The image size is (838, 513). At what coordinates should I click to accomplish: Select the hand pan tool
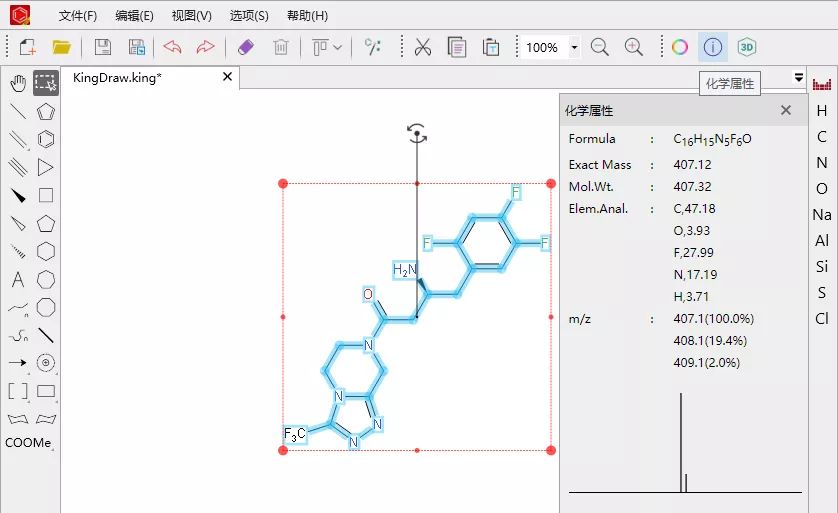point(17,83)
